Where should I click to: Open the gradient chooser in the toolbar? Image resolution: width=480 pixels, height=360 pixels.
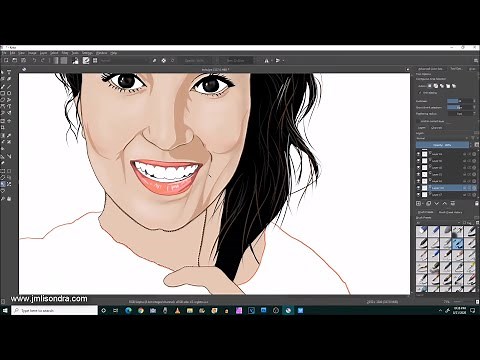click(56, 60)
